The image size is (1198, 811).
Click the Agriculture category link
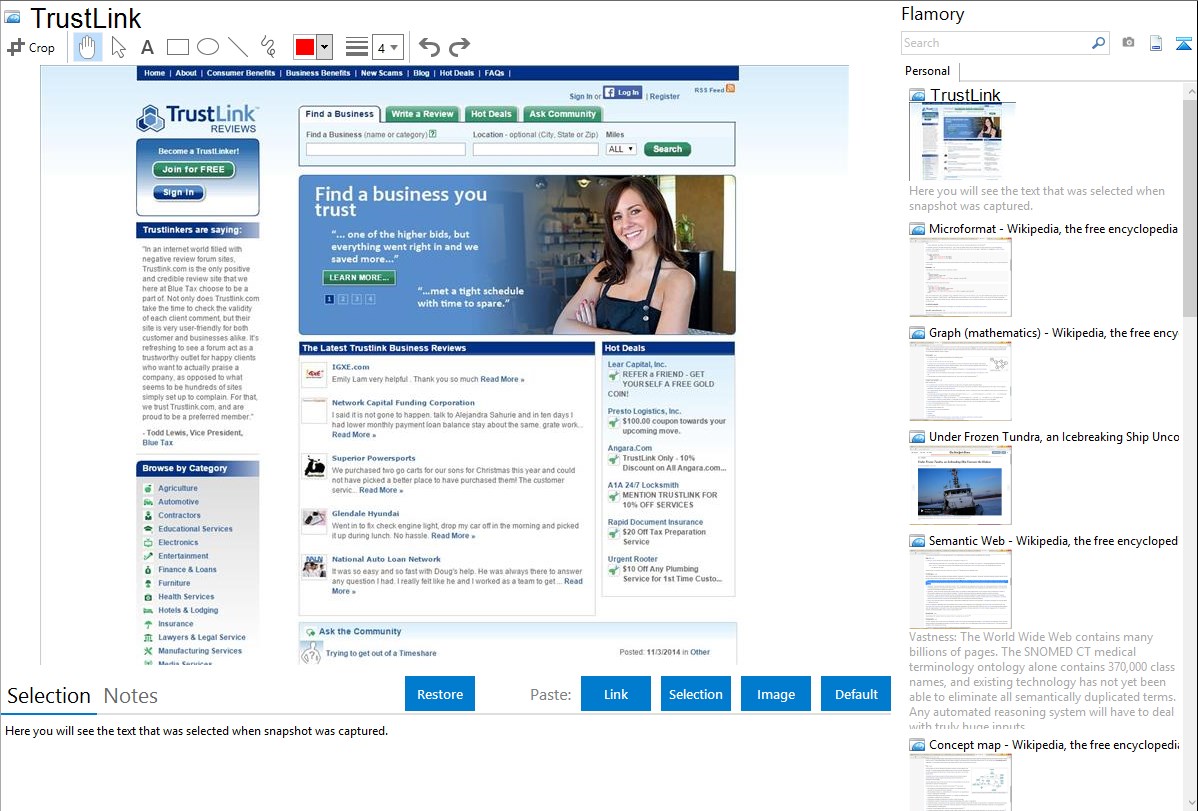pyautogui.click(x=177, y=488)
